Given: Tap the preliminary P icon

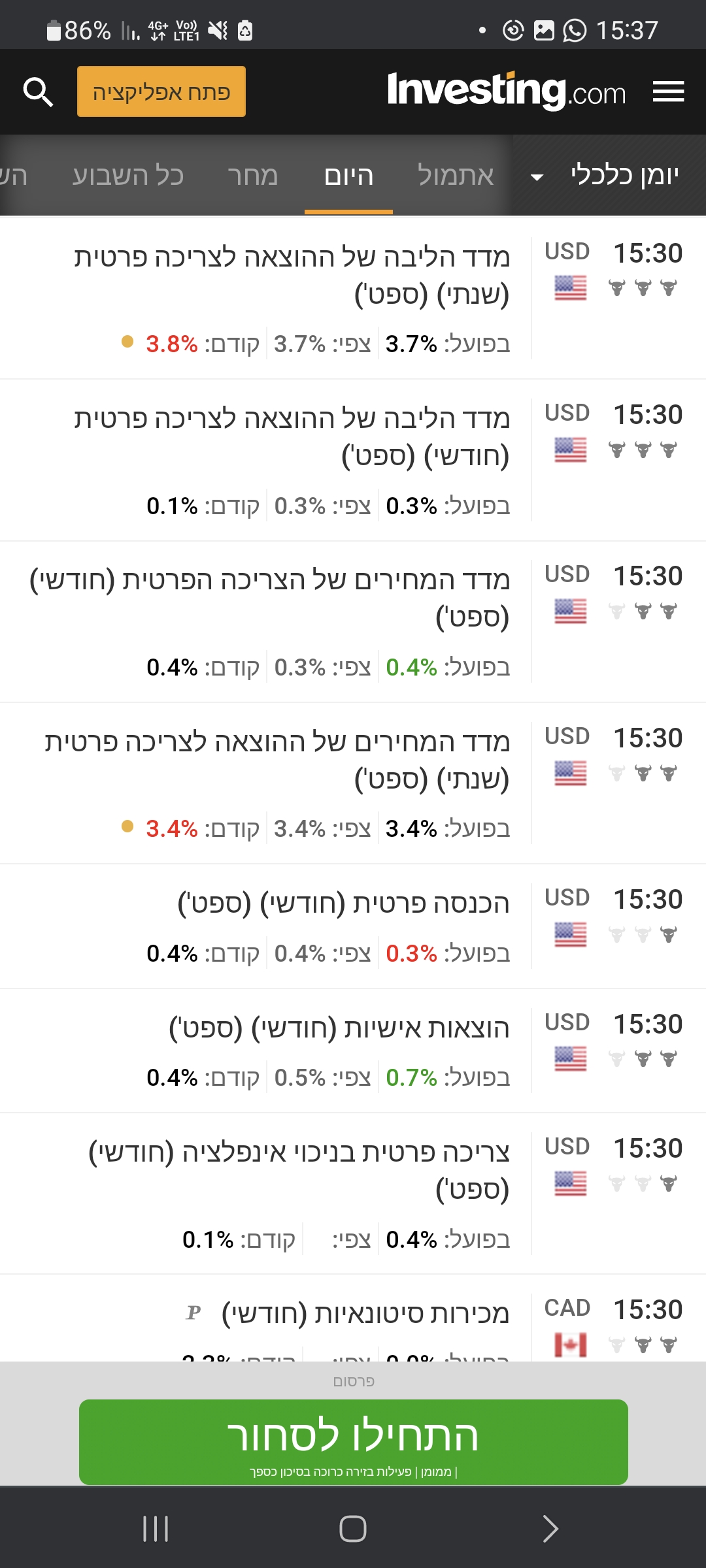Looking at the screenshot, I should coord(193,1313).
